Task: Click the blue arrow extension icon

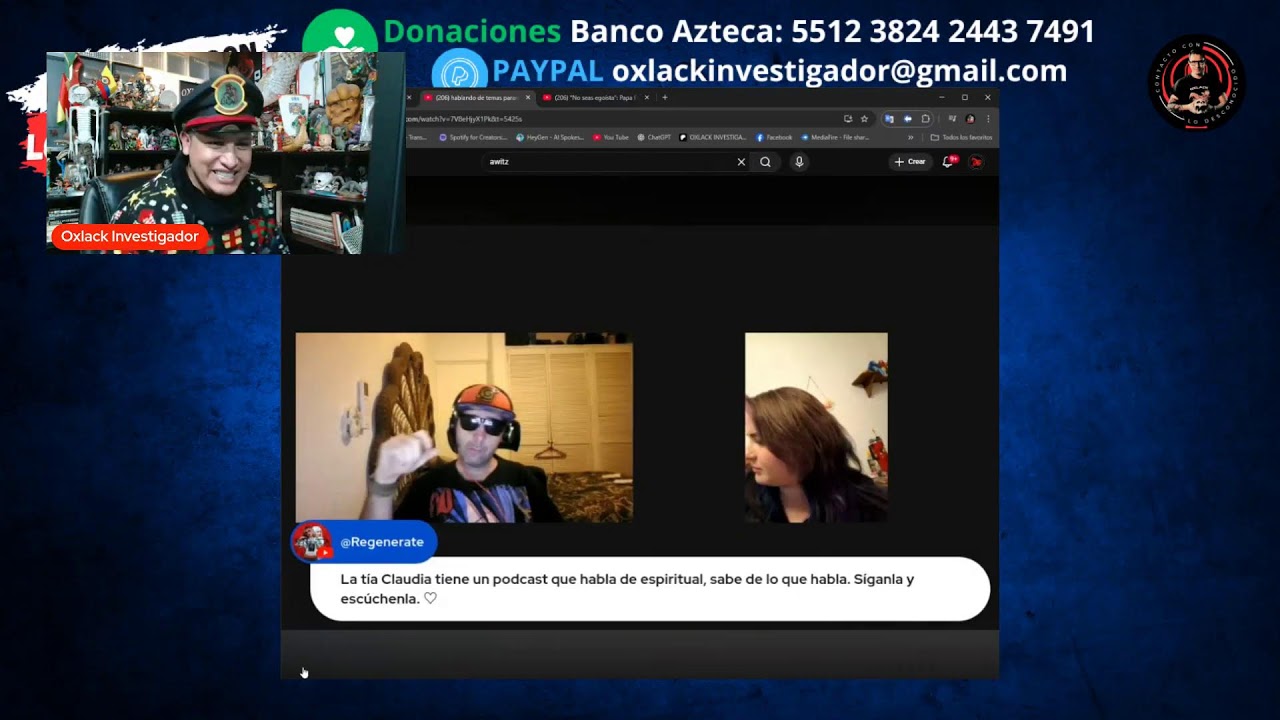Action: coord(908,119)
